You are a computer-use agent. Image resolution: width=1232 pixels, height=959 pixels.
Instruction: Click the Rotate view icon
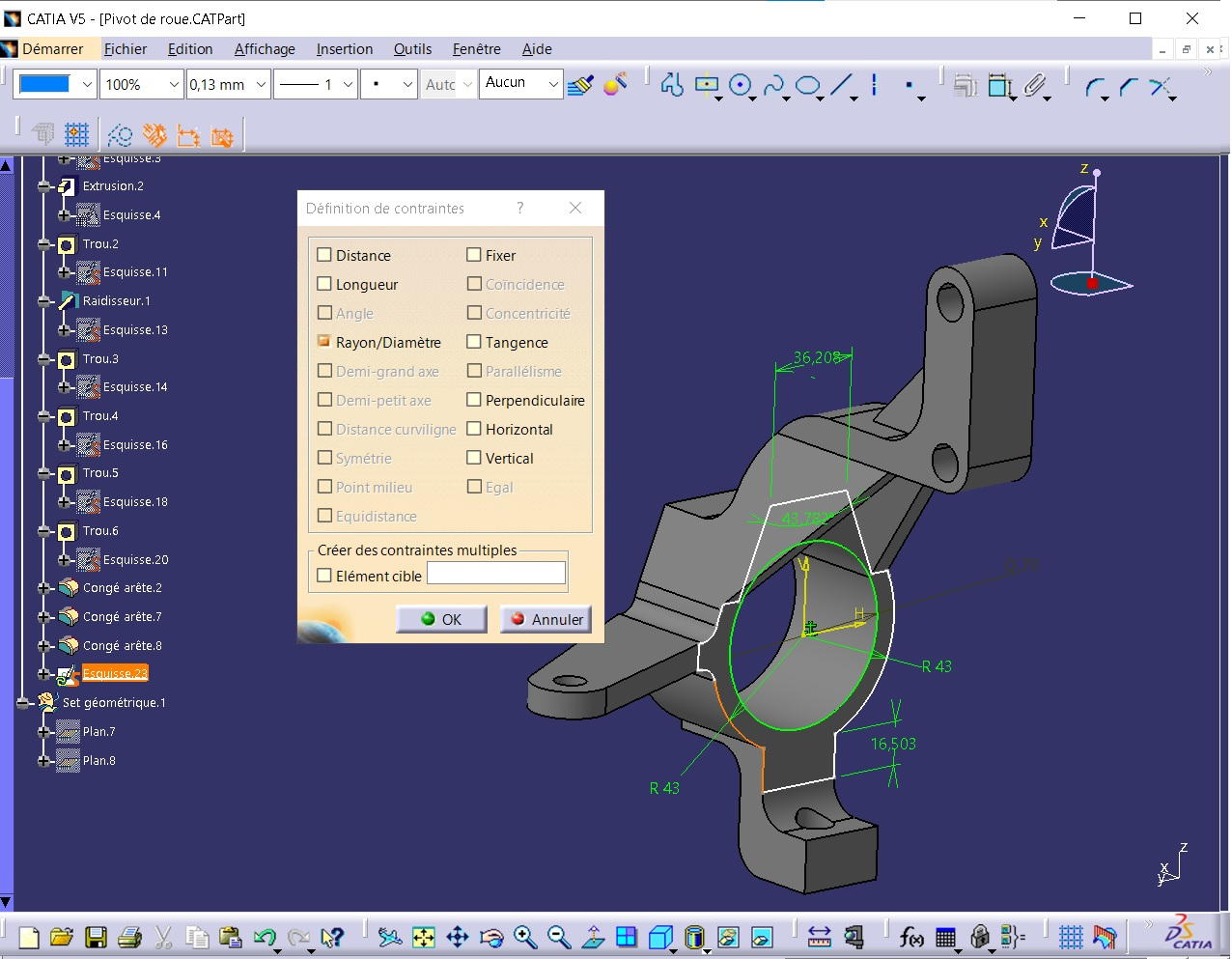(x=491, y=937)
